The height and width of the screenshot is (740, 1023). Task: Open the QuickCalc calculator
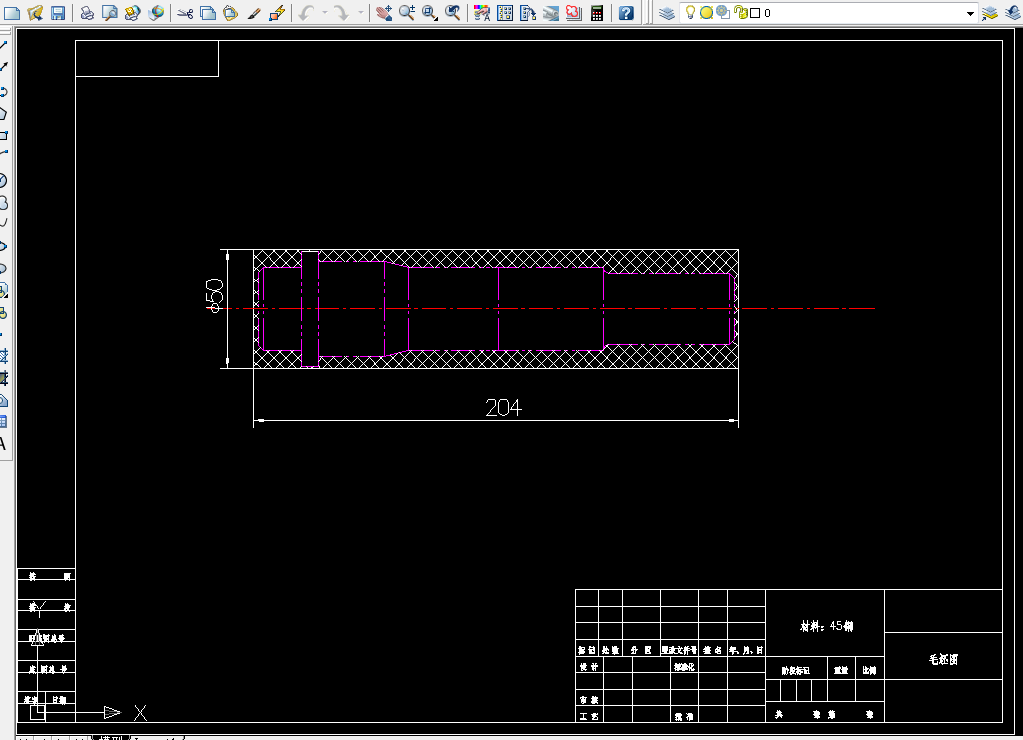coord(596,12)
